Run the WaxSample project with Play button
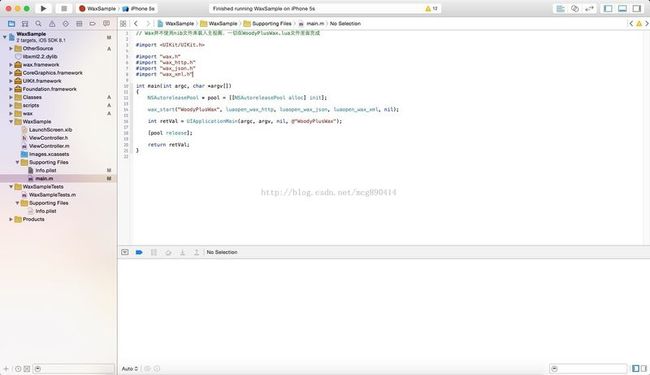This screenshot has height=375, width=650. [x=43, y=8]
